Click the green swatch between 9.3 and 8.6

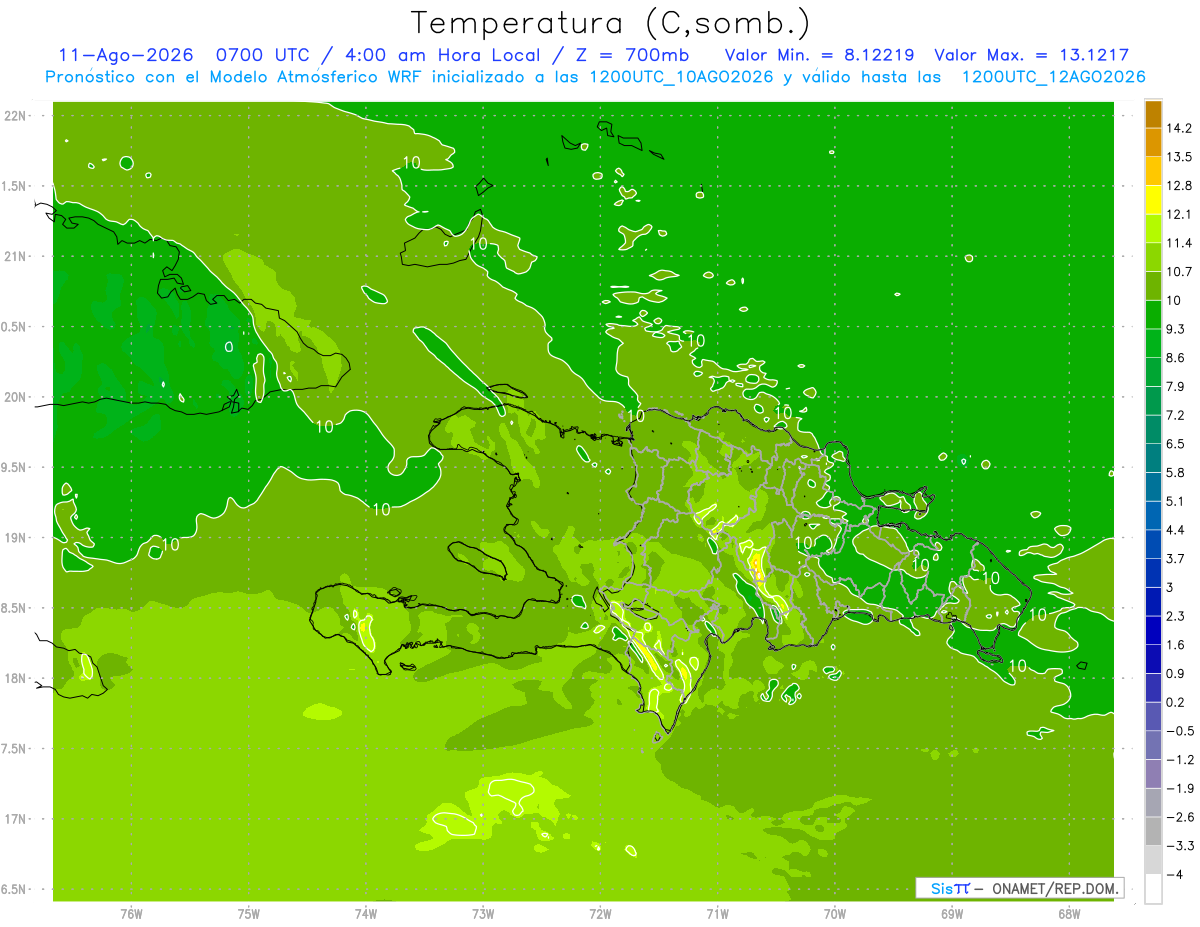coord(1153,343)
